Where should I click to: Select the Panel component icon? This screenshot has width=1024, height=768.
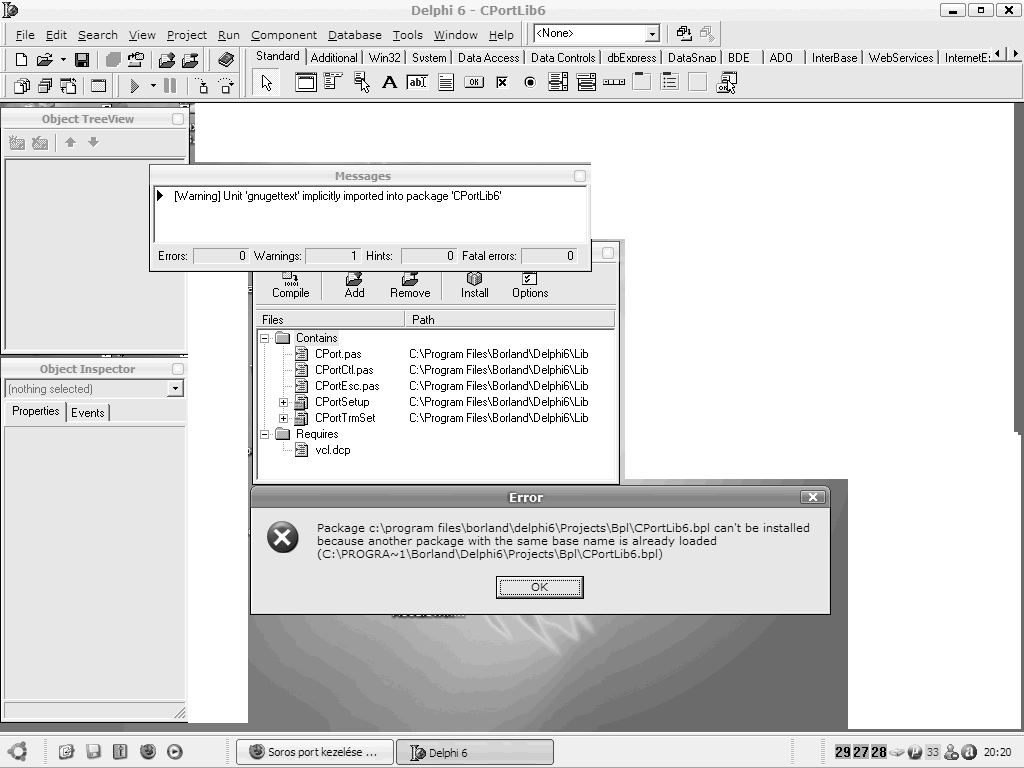(698, 82)
